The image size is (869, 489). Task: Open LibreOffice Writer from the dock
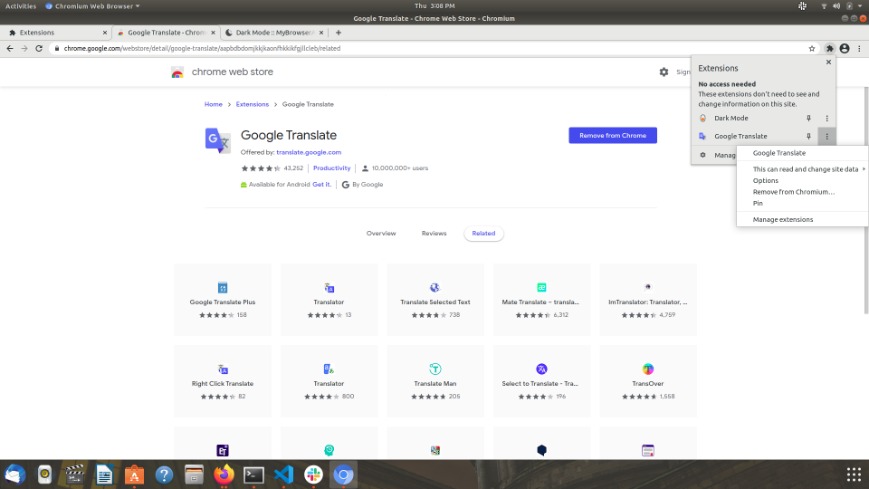point(104,475)
